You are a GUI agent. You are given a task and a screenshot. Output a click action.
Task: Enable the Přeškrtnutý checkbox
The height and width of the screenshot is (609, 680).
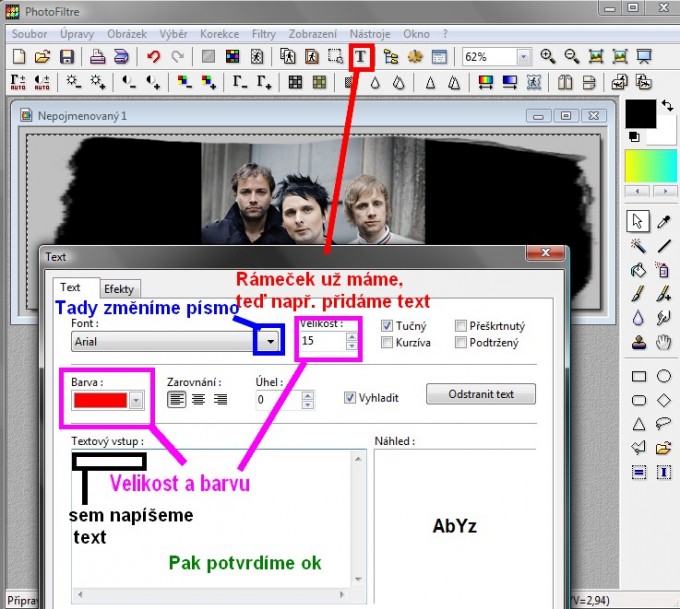click(x=461, y=326)
